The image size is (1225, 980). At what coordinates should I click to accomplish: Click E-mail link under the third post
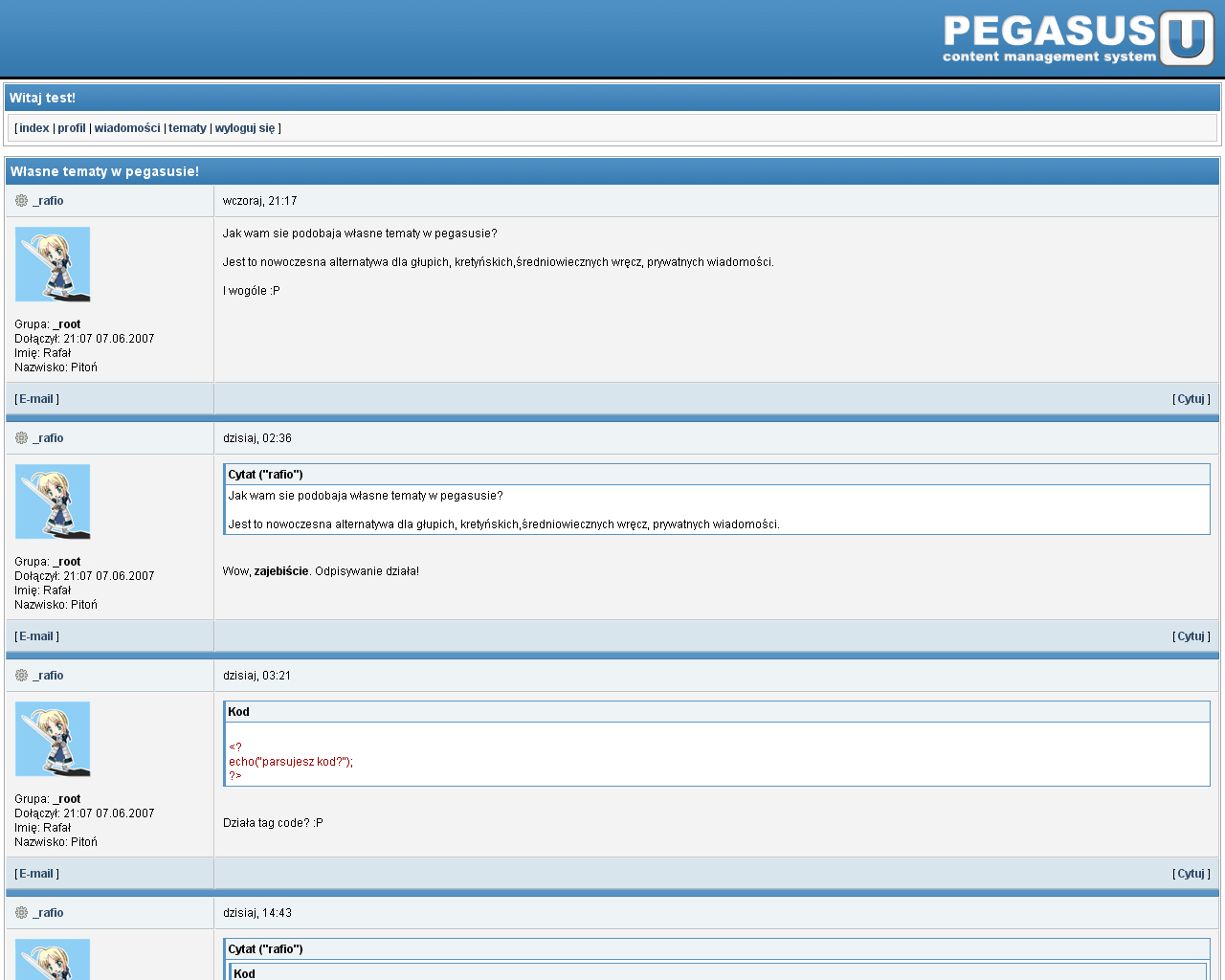tap(36, 874)
